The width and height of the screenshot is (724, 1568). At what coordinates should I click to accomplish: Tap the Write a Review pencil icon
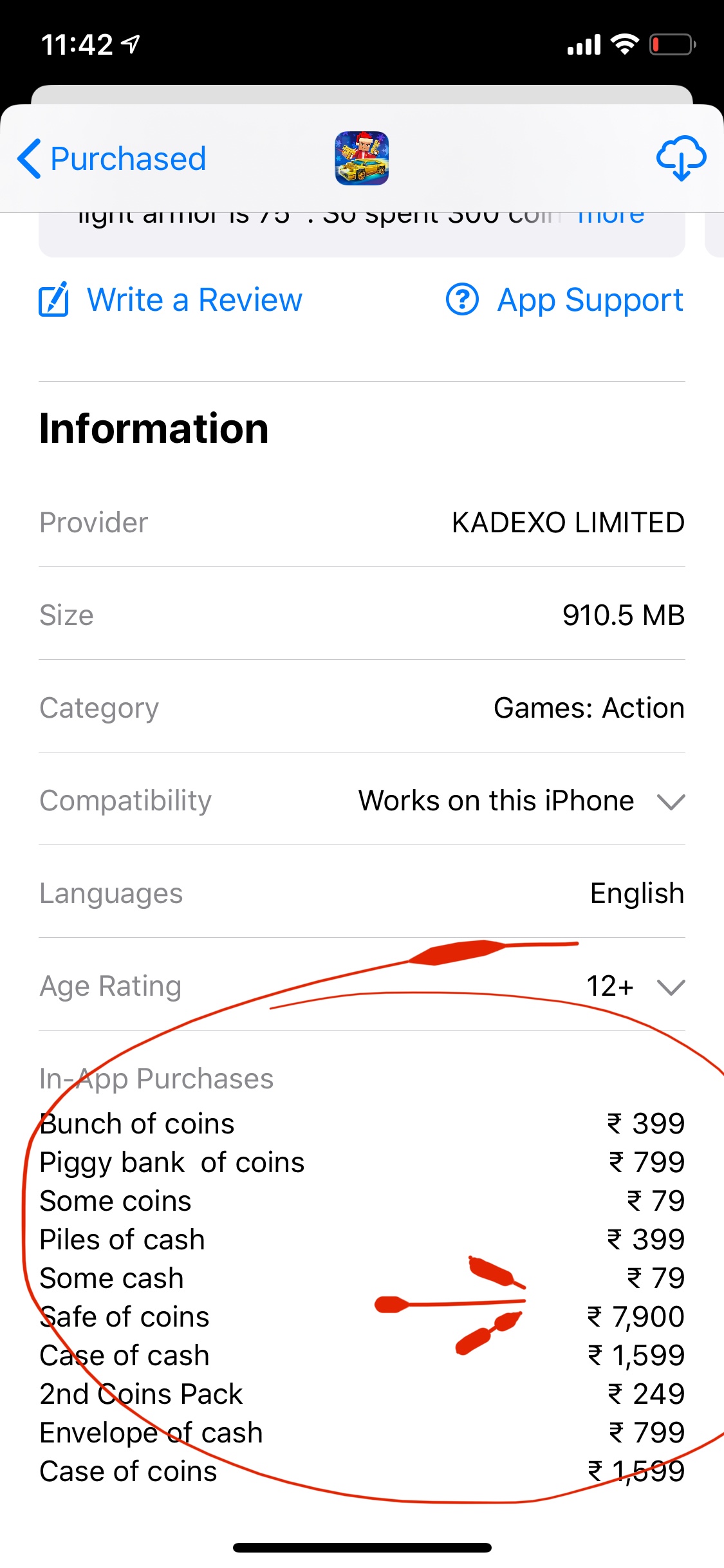click(54, 299)
